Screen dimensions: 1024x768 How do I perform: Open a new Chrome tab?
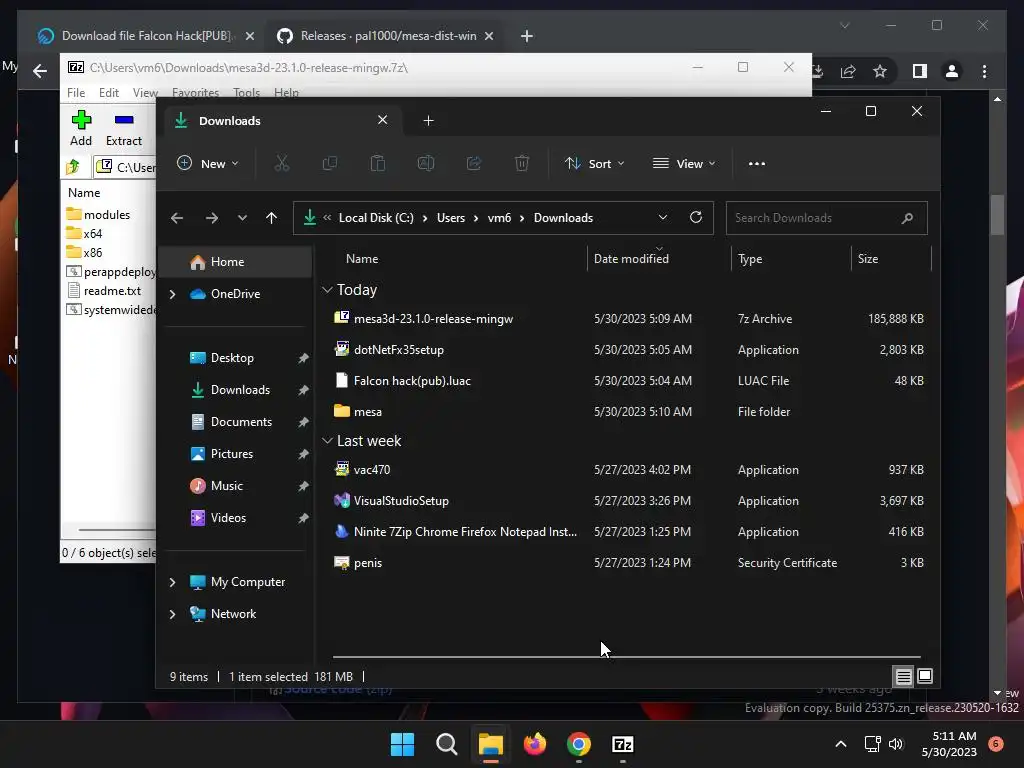(x=526, y=36)
